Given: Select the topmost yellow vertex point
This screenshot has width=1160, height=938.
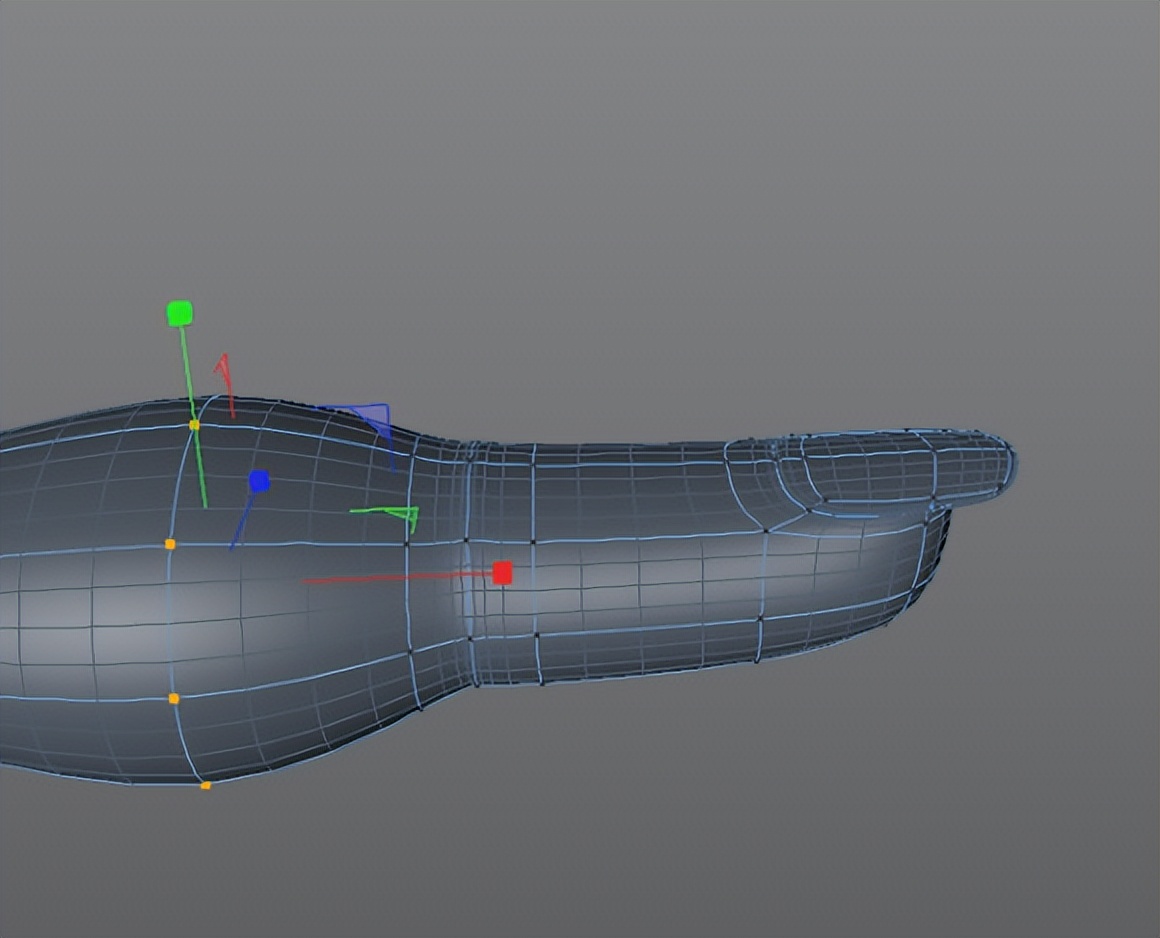Looking at the screenshot, I should pyautogui.click(x=192, y=424).
